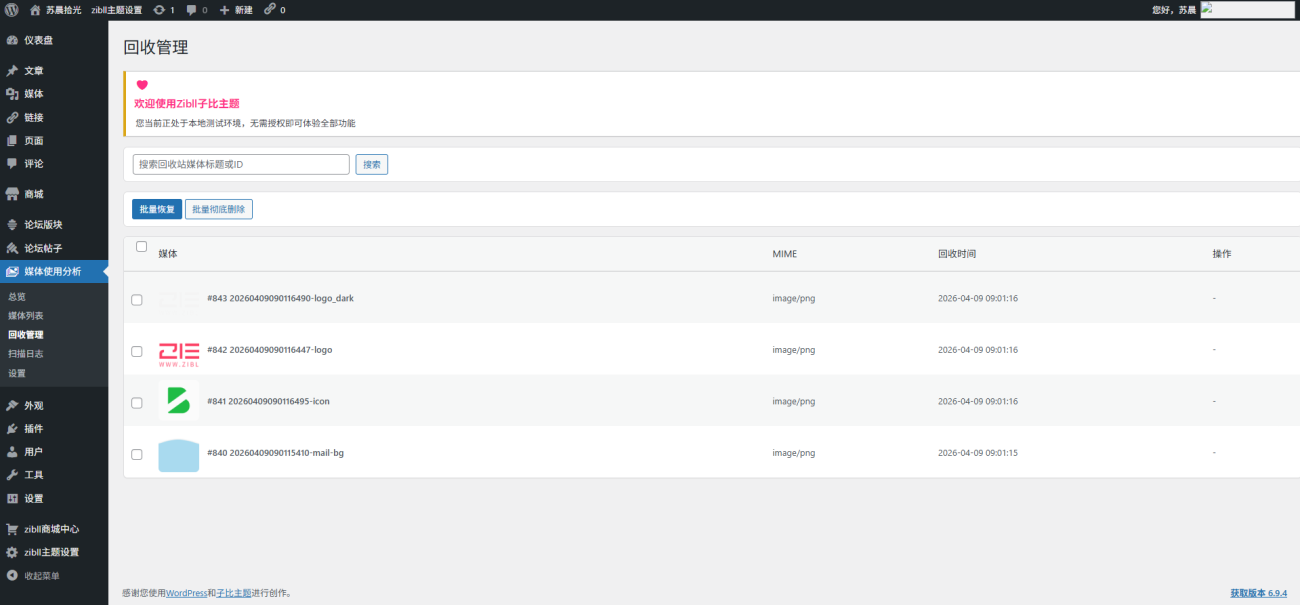Expand the 外观 appearance menu

point(33,406)
